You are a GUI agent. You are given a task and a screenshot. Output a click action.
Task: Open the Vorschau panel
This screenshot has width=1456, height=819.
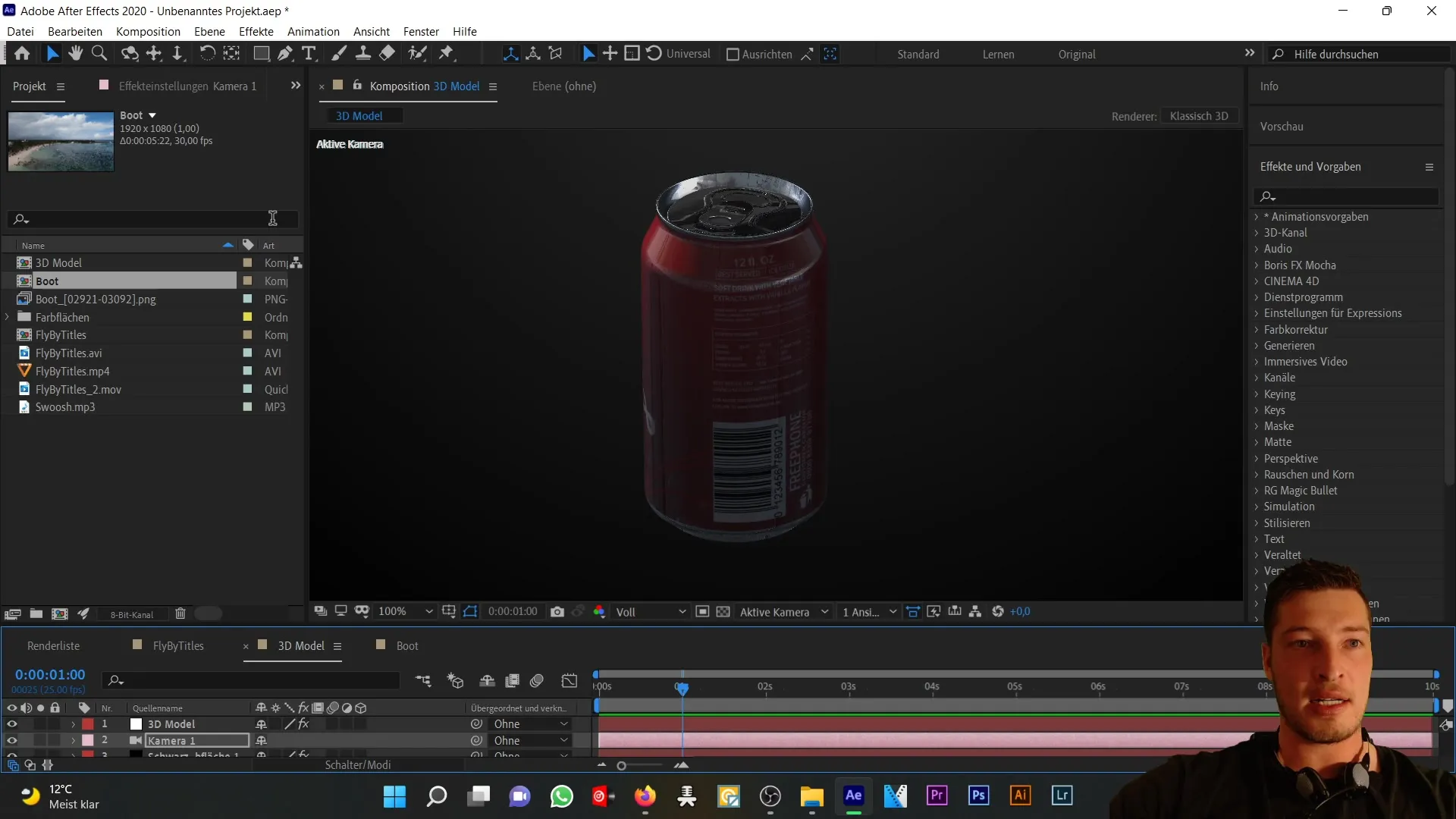point(1282,127)
